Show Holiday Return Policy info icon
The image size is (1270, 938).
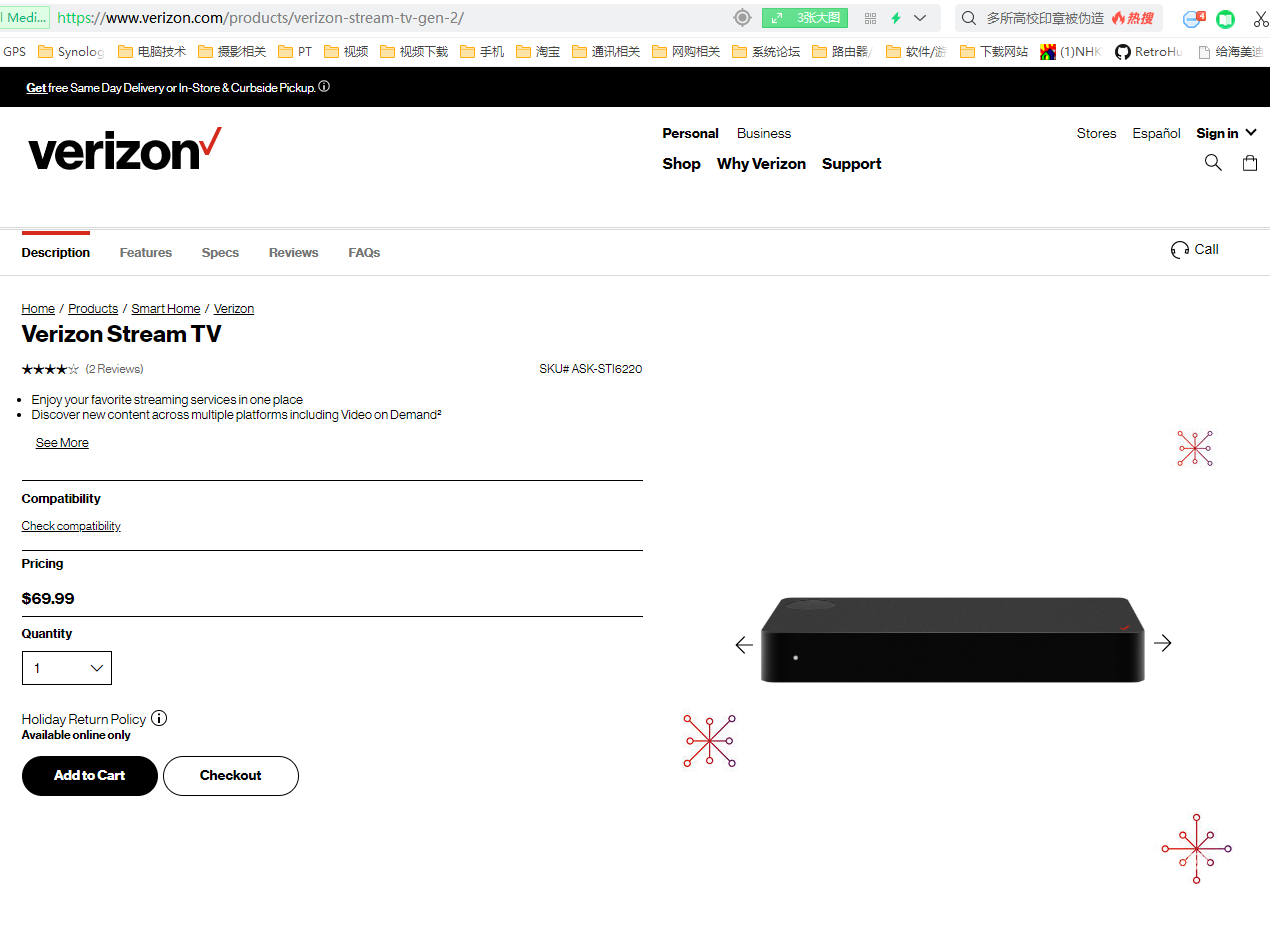[159, 718]
